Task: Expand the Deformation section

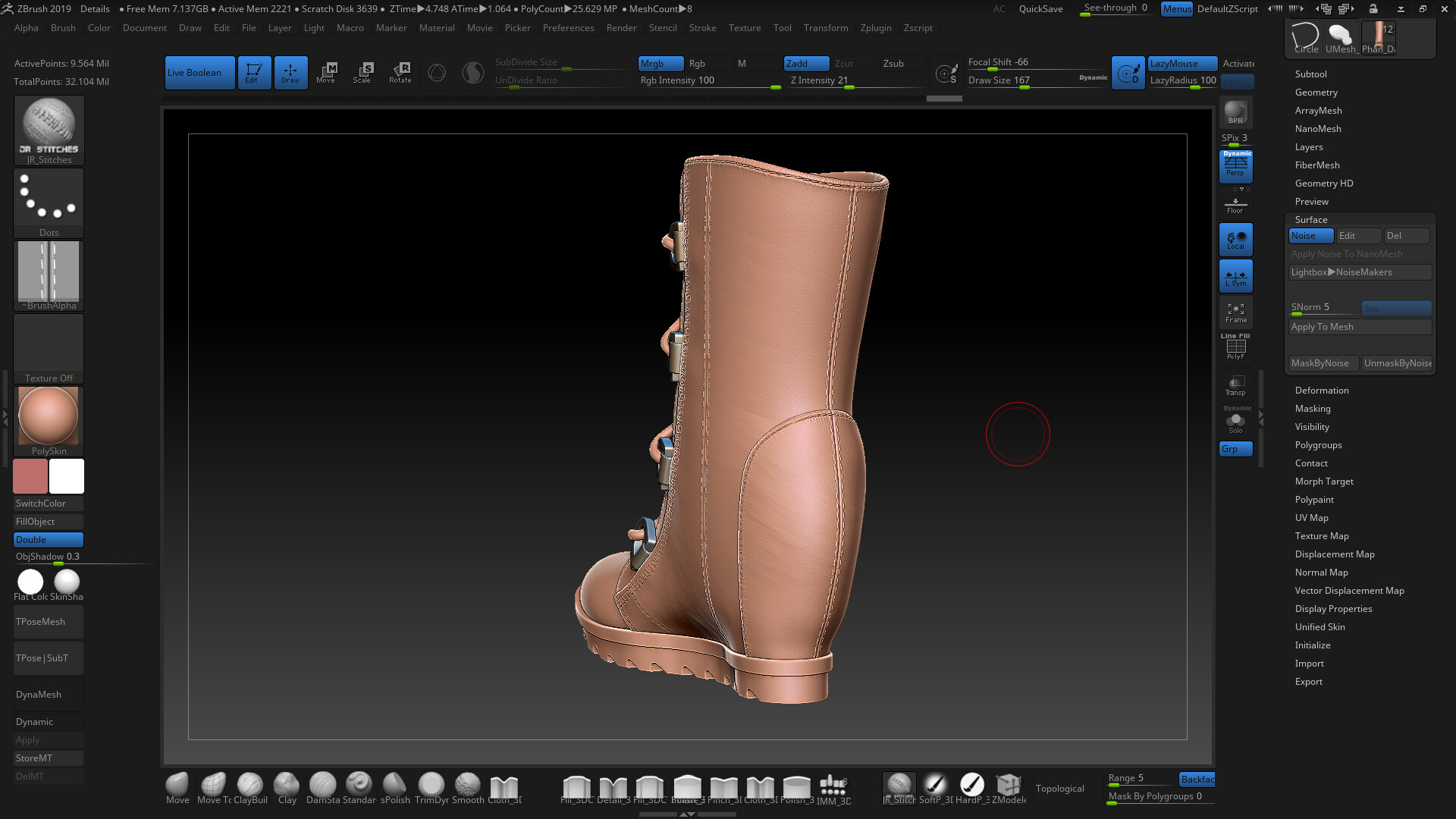Action: [x=1322, y=390]
